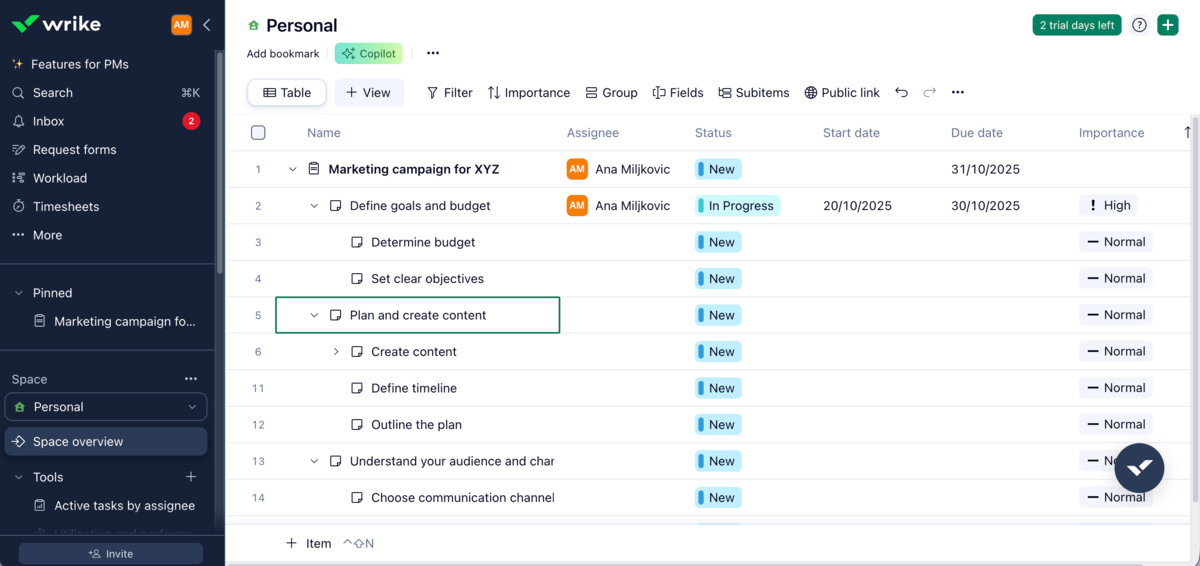The image size is (1200, 566).
Task: Click Ana Miljkovic avatar in row 1
Action: point(577,169)
